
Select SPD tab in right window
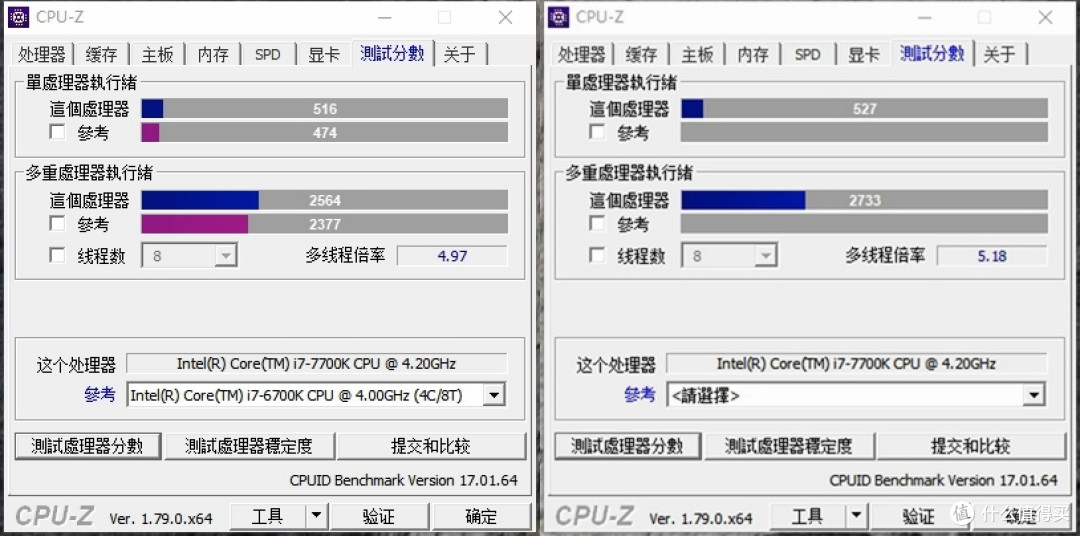pos(808,54)
